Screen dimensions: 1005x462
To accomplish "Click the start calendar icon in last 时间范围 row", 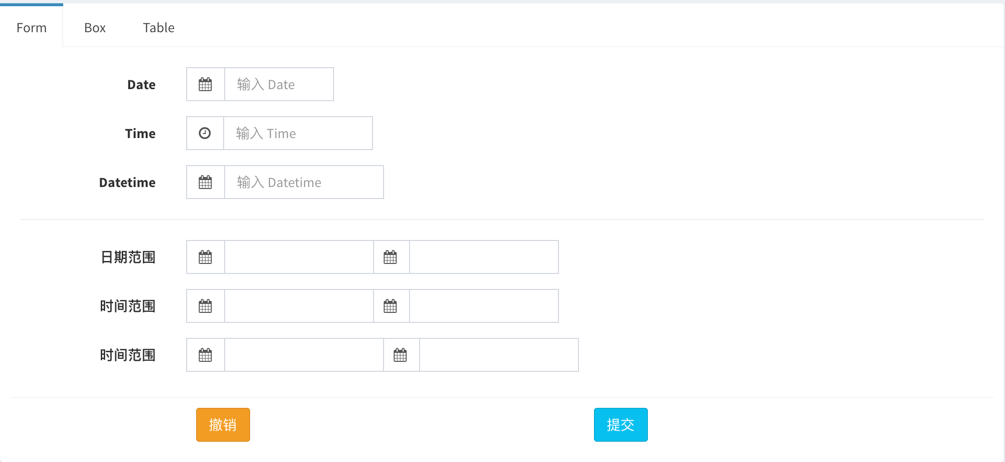I will (x=205, y=355).
